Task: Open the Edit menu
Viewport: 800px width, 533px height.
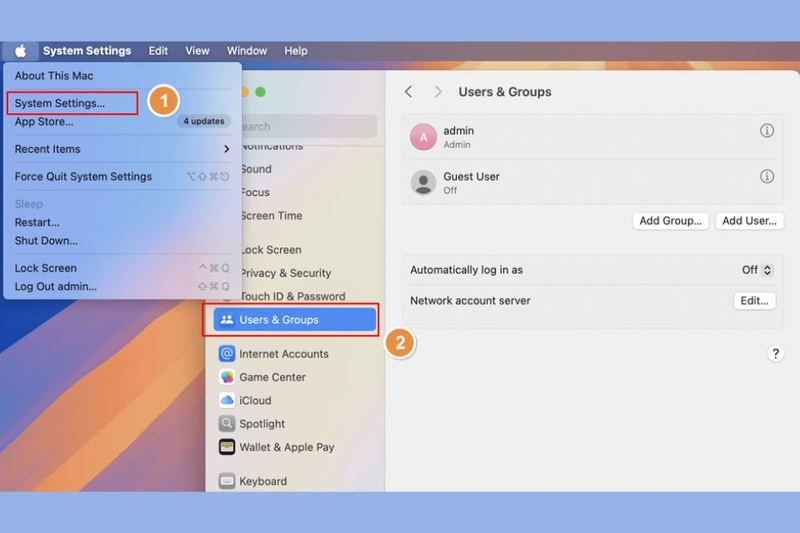Action: pos(158,51)
